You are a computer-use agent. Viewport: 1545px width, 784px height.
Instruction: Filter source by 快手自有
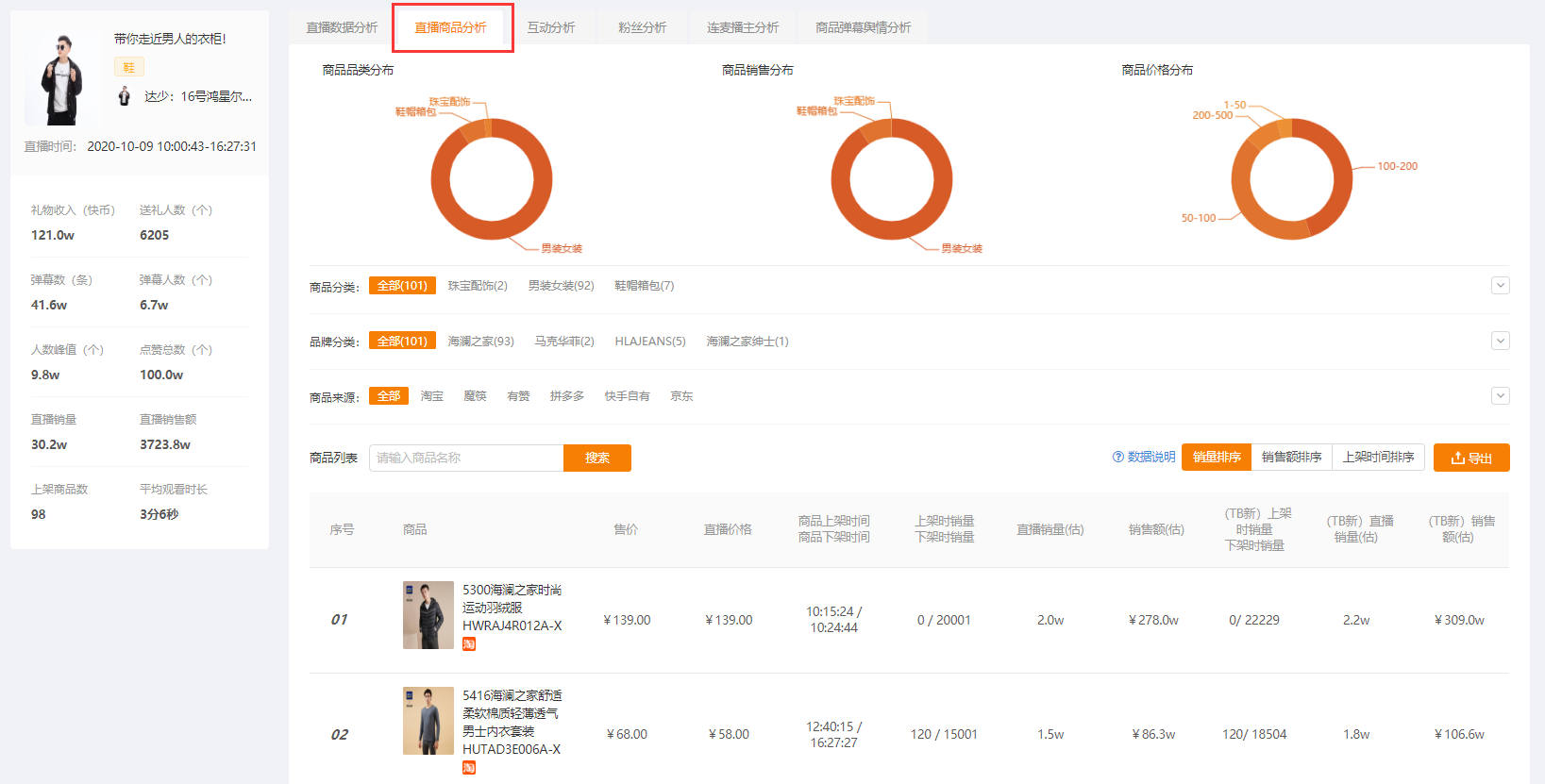point(628,396)
